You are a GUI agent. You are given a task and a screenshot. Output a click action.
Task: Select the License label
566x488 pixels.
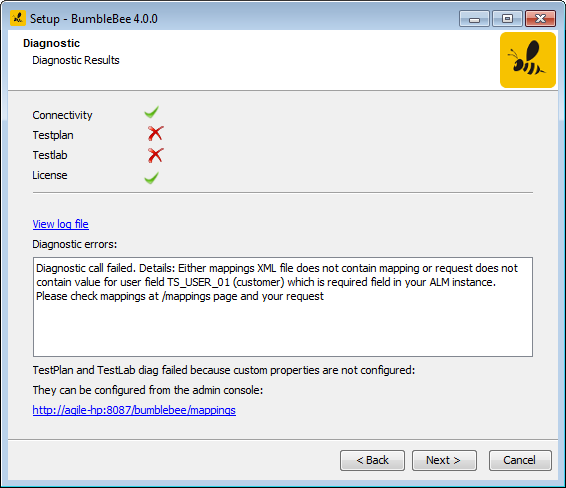point(50,175)
